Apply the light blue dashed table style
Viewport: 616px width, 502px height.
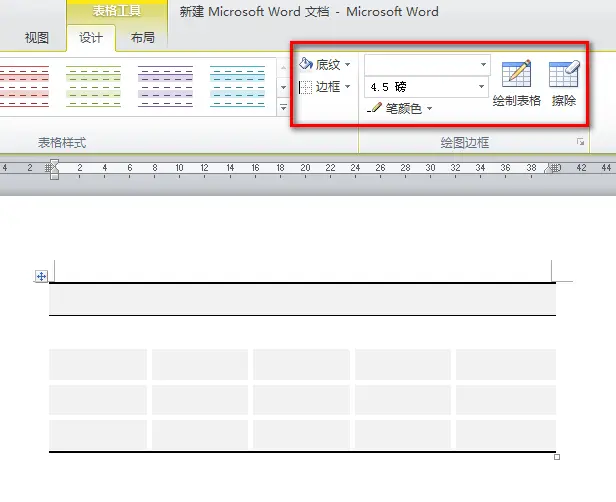point(238,86)
